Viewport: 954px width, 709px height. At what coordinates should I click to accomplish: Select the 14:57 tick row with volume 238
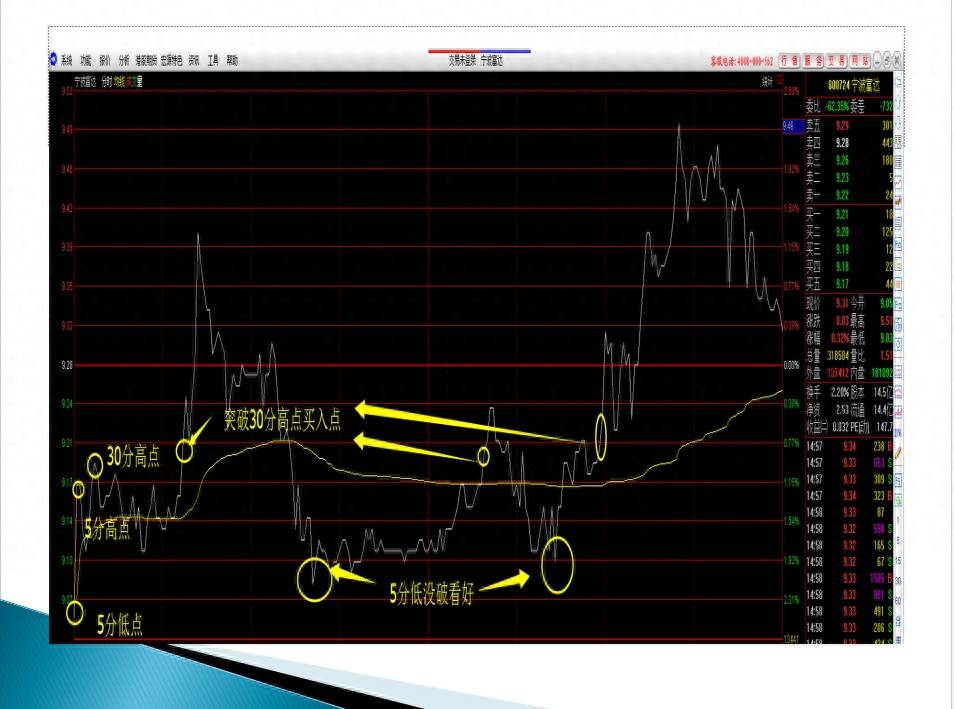point(849,447)
